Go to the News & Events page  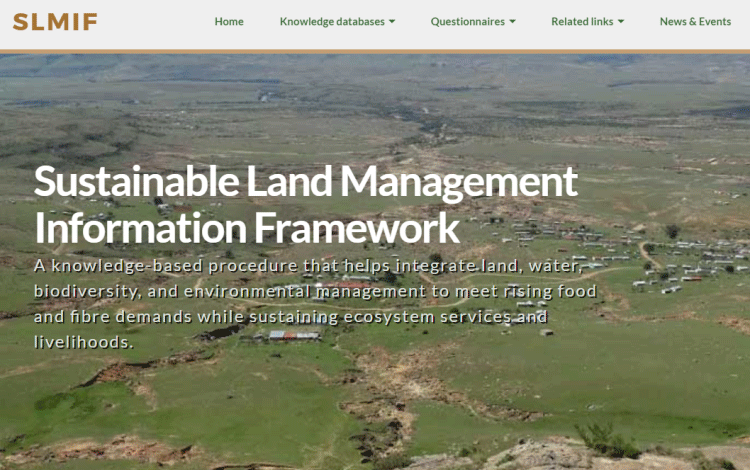[695, 22]
